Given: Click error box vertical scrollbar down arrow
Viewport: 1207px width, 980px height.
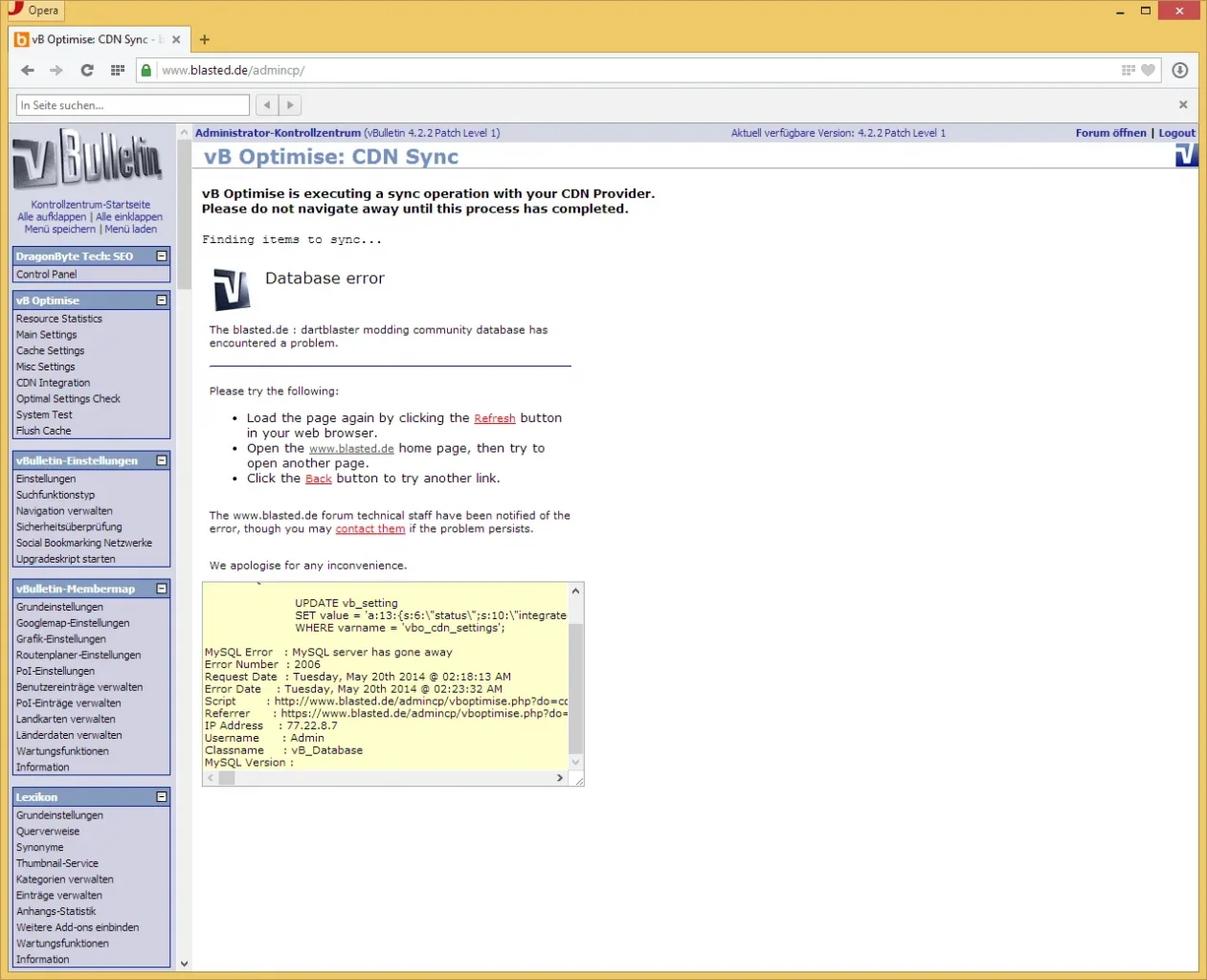Looking at the screenshot, I should click(x=575, y=763).
